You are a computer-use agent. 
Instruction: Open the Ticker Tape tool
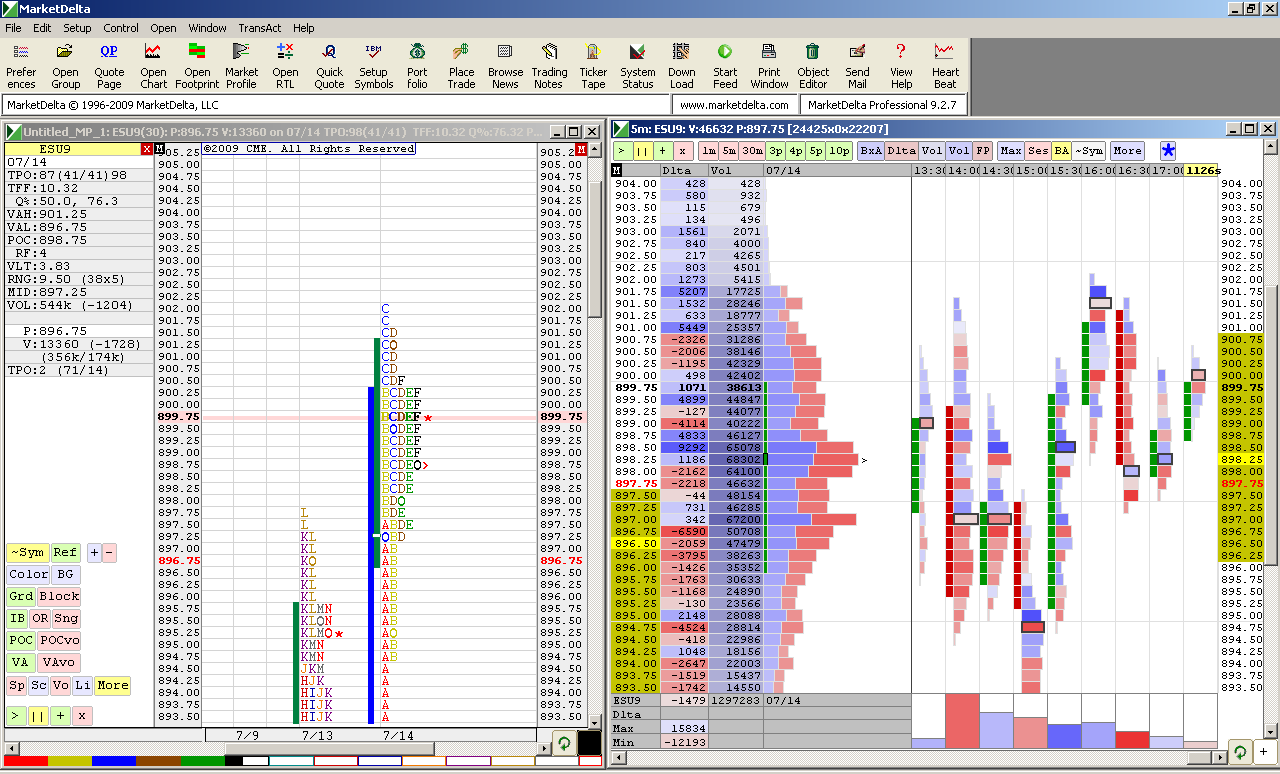pyautogui.click(x=593, y=64)
